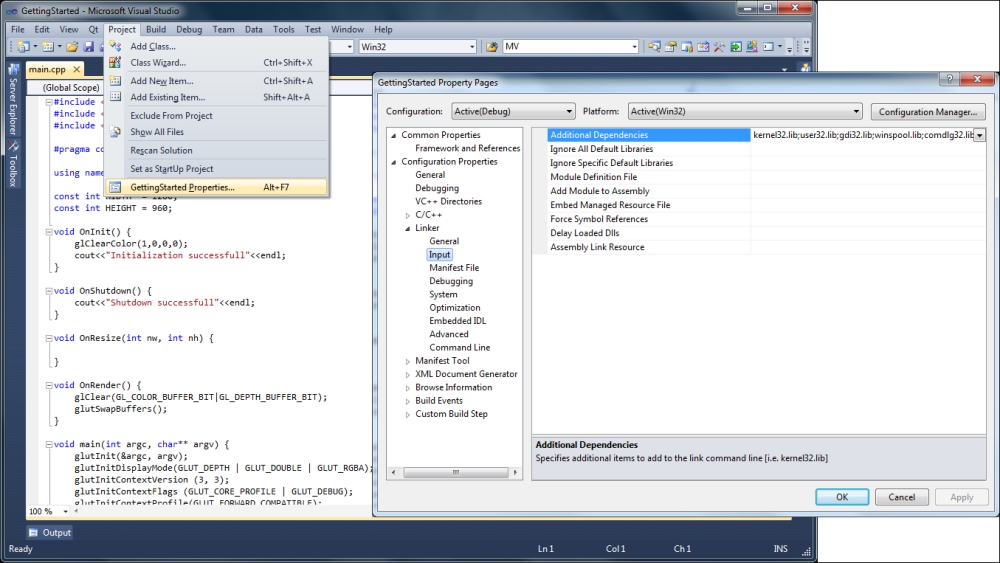Open the Configuration Active(Debug) dropdown
This screenshot has width=1000, height=563.
coord(513,111)
